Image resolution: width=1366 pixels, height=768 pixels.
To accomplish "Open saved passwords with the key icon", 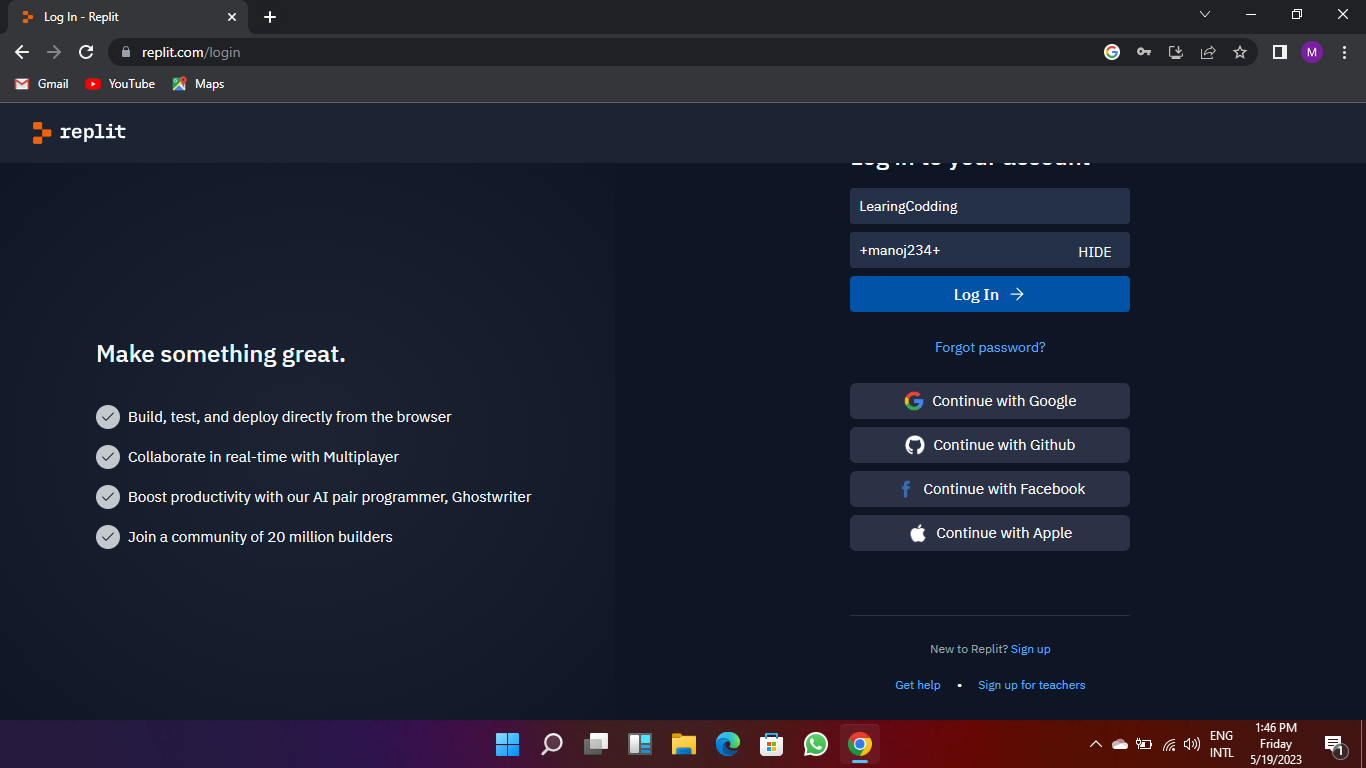I will (x=1144, y=52).
